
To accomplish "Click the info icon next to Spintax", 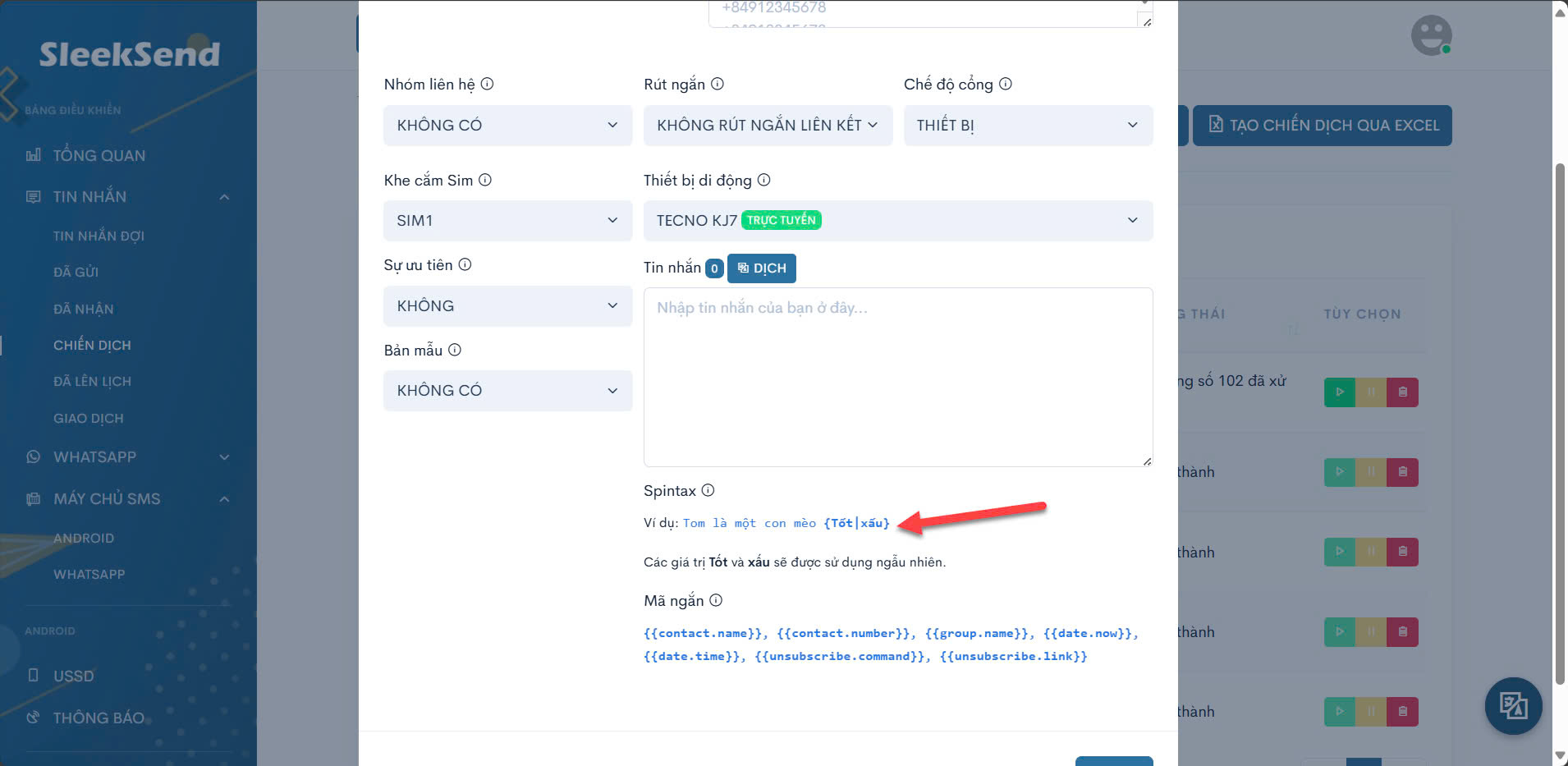I will pos(708,490).
